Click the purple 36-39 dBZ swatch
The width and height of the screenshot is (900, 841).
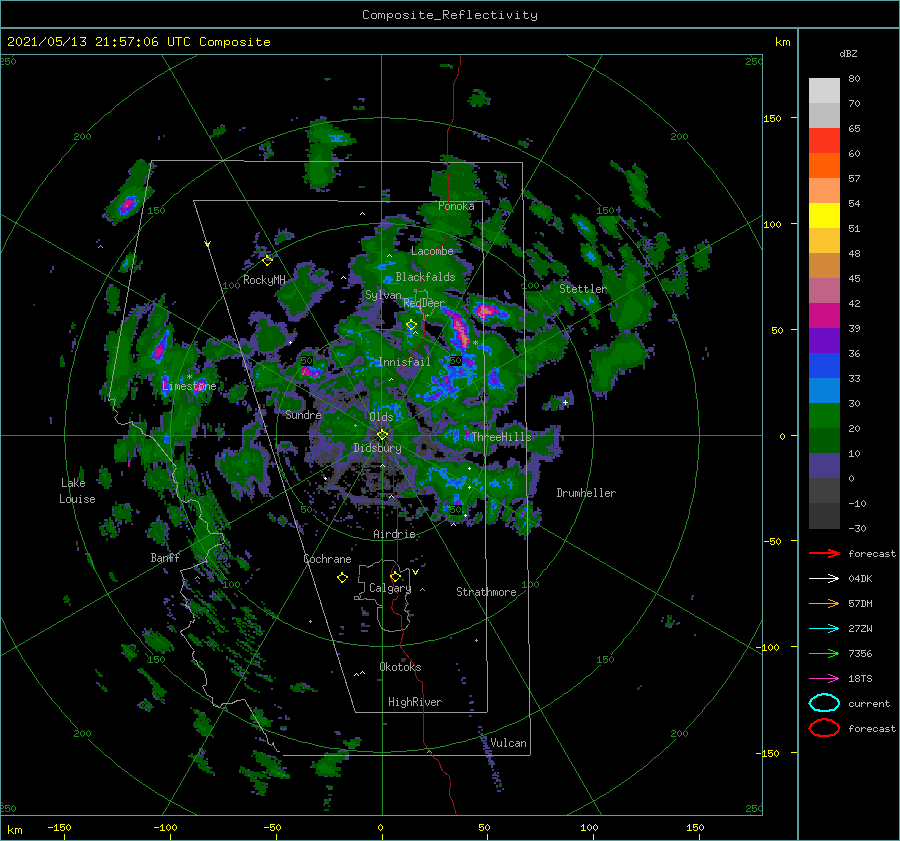tap(824, 340)
